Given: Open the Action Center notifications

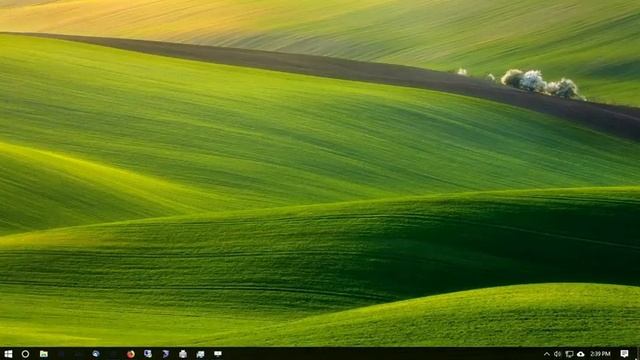Looking at the screenshot, I should coord(624,354).
